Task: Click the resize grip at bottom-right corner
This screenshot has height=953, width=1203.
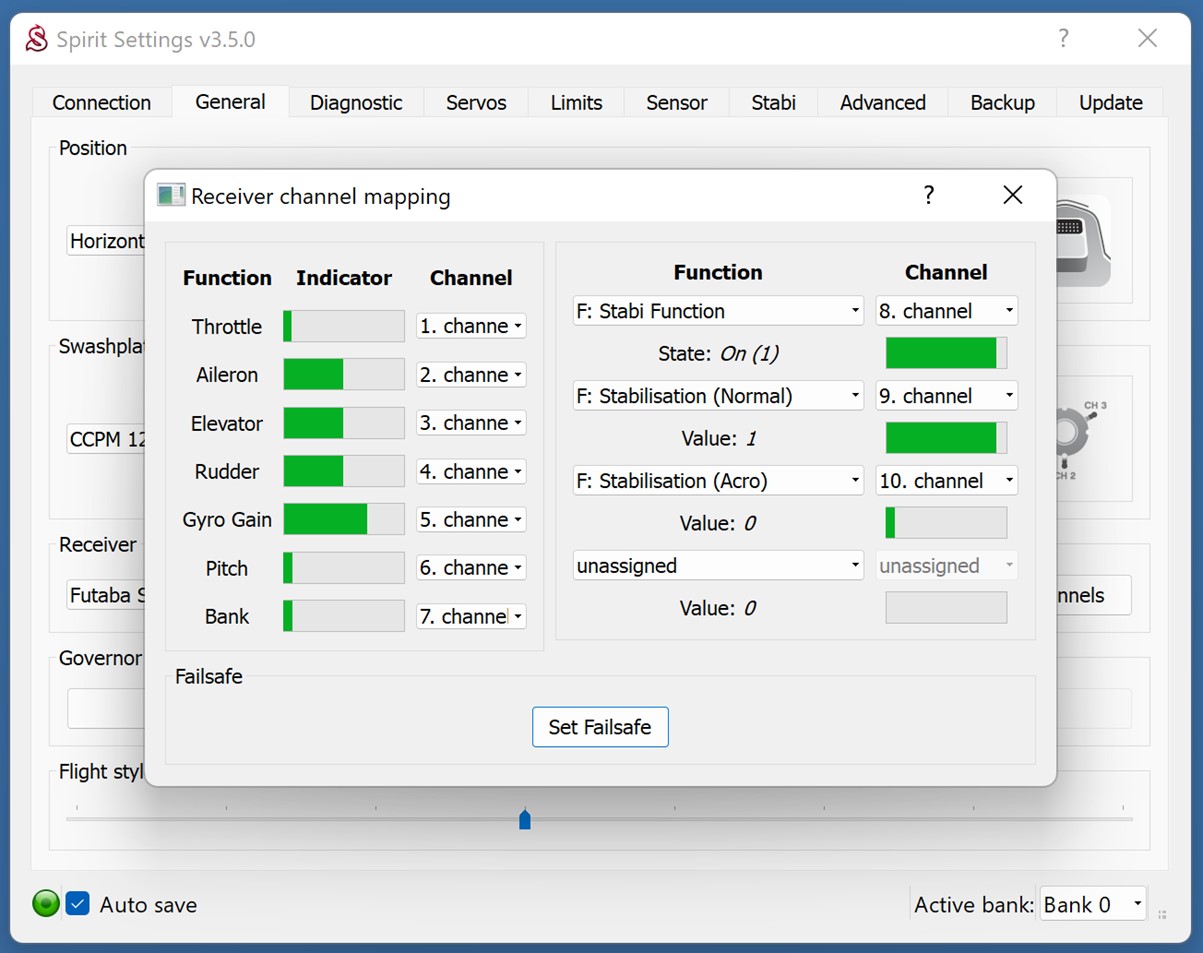Action: pyautogui.click(x=1162, y=914)
